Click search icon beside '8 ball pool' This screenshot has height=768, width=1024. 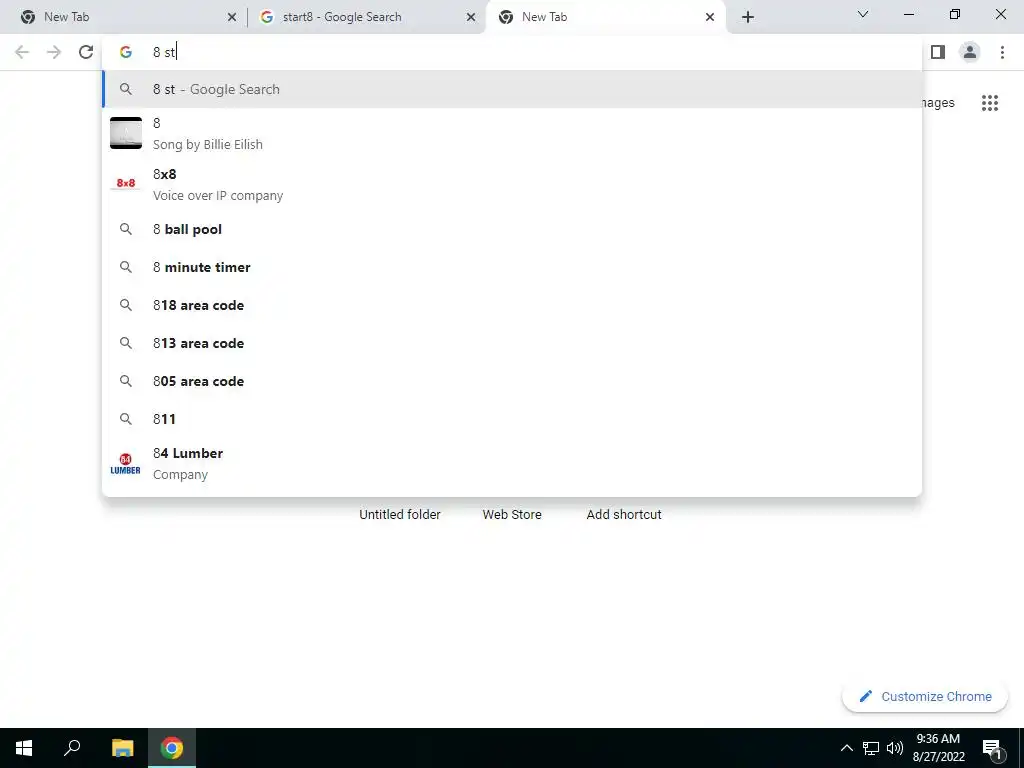tap(125, 229)
